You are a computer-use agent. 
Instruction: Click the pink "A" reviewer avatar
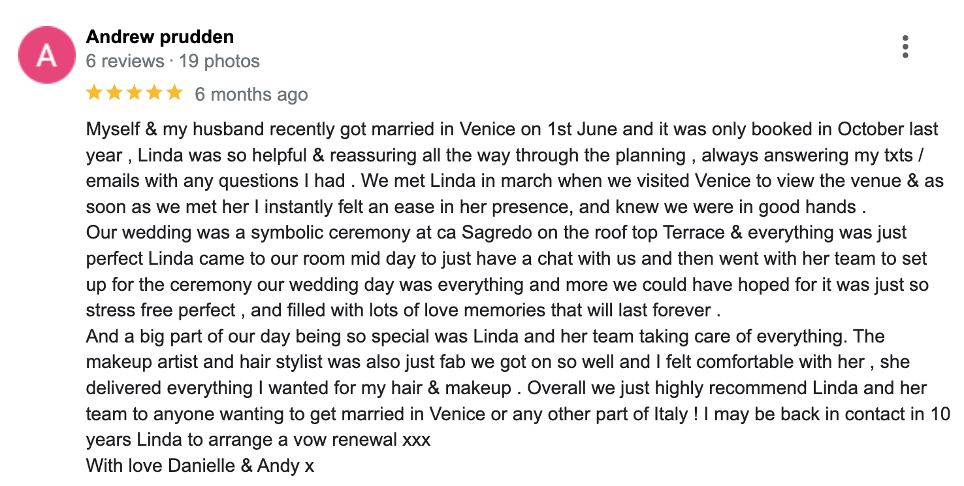[46, 57]
